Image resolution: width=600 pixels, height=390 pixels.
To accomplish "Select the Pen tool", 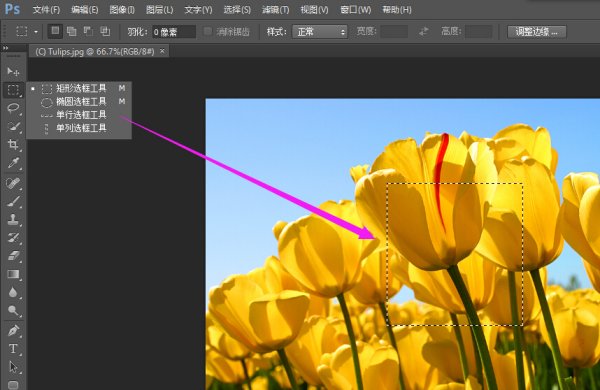I will pyautogui.click(x=13, y=330).
